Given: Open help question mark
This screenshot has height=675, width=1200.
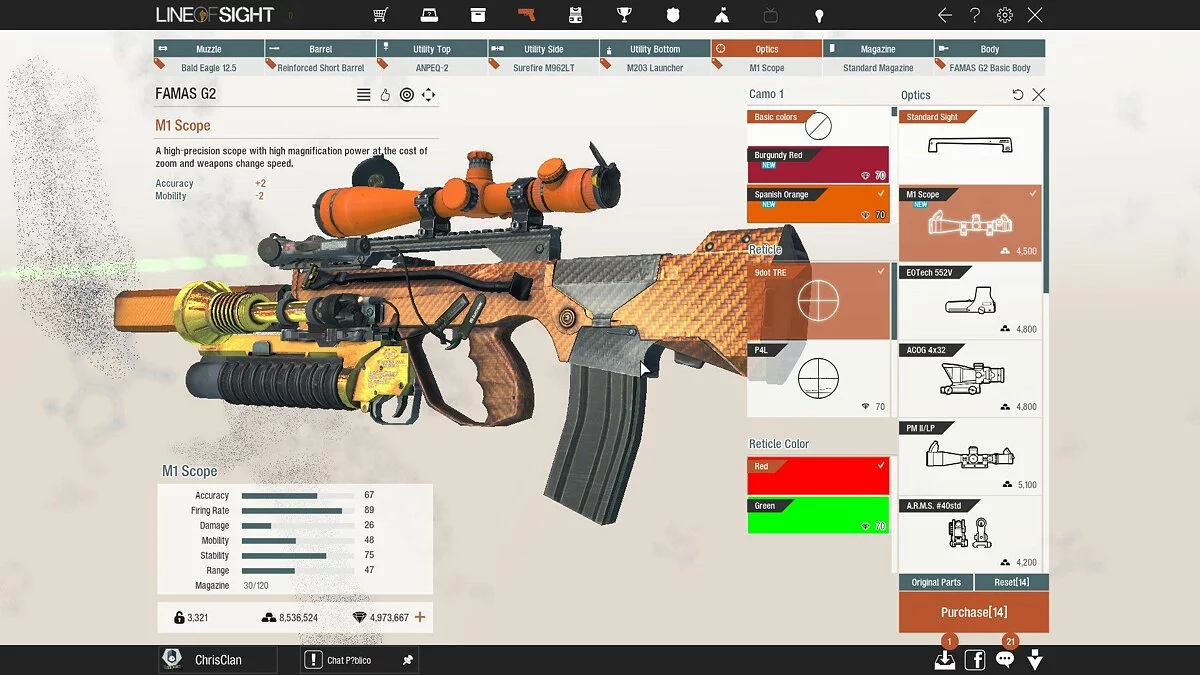Looking at the screenshot, I should tap(975, 15).
